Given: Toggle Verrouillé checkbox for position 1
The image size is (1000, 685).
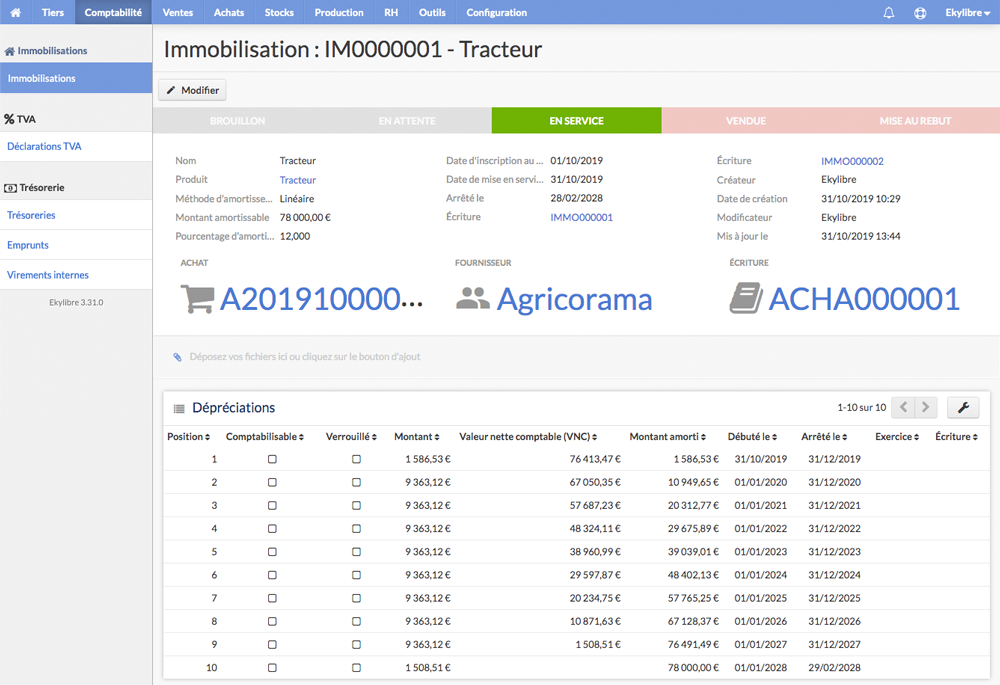Looking at the screenshot, I should 357,459.
